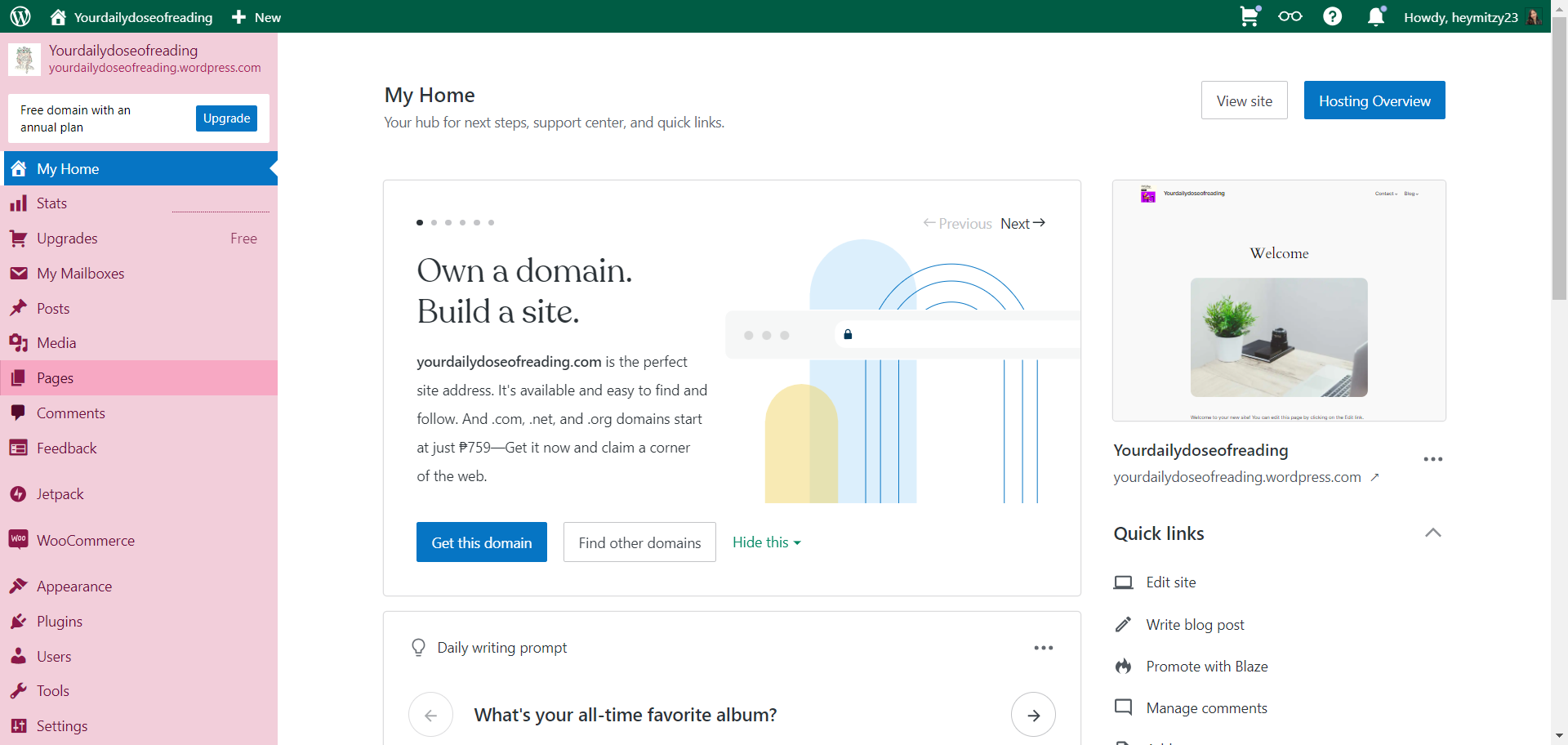
Task: Open the shopping cart icon in top bar
Action: click(1249, 16)
